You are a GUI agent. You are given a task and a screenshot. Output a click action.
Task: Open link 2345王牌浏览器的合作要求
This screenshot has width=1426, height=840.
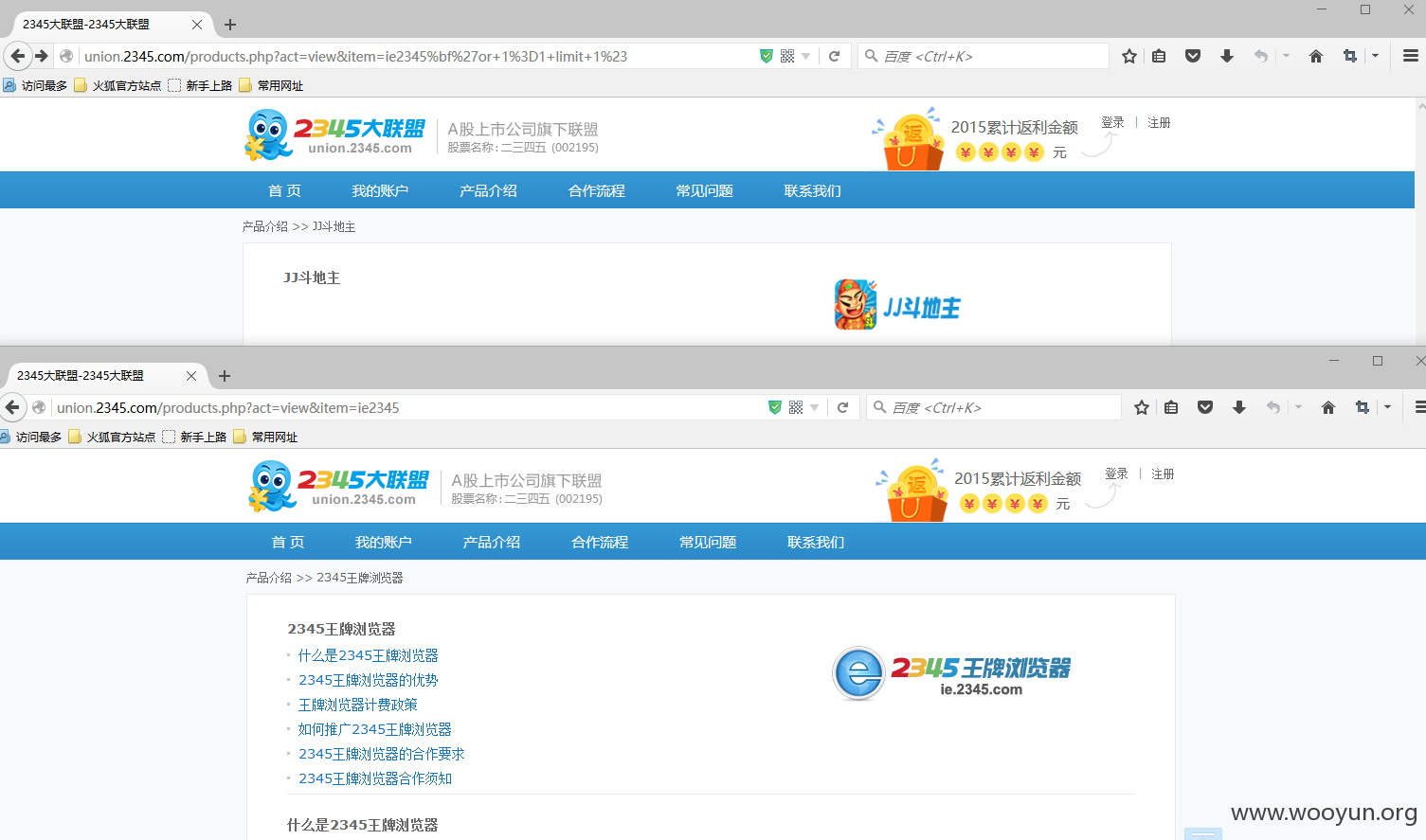pyautogui.click(x=381, y=754)
